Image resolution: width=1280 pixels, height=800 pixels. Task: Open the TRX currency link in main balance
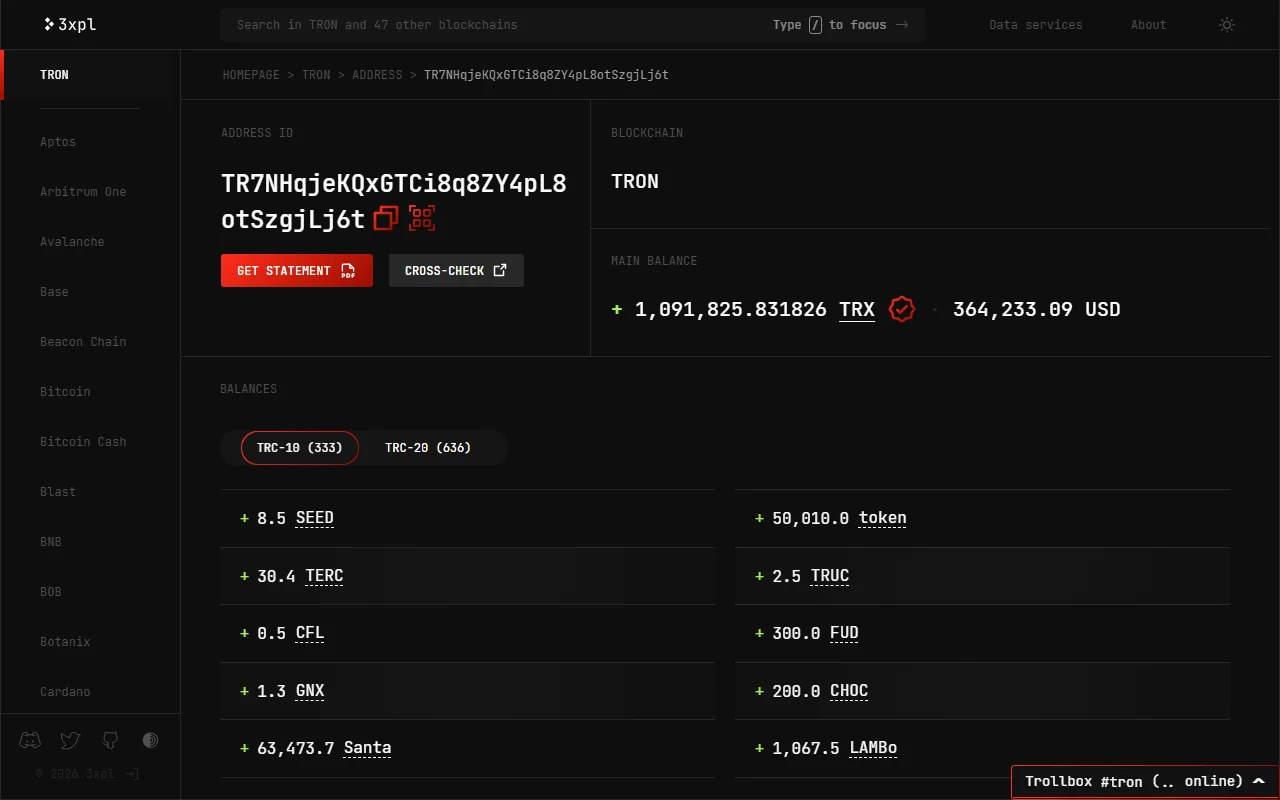[x=857, y=309]
